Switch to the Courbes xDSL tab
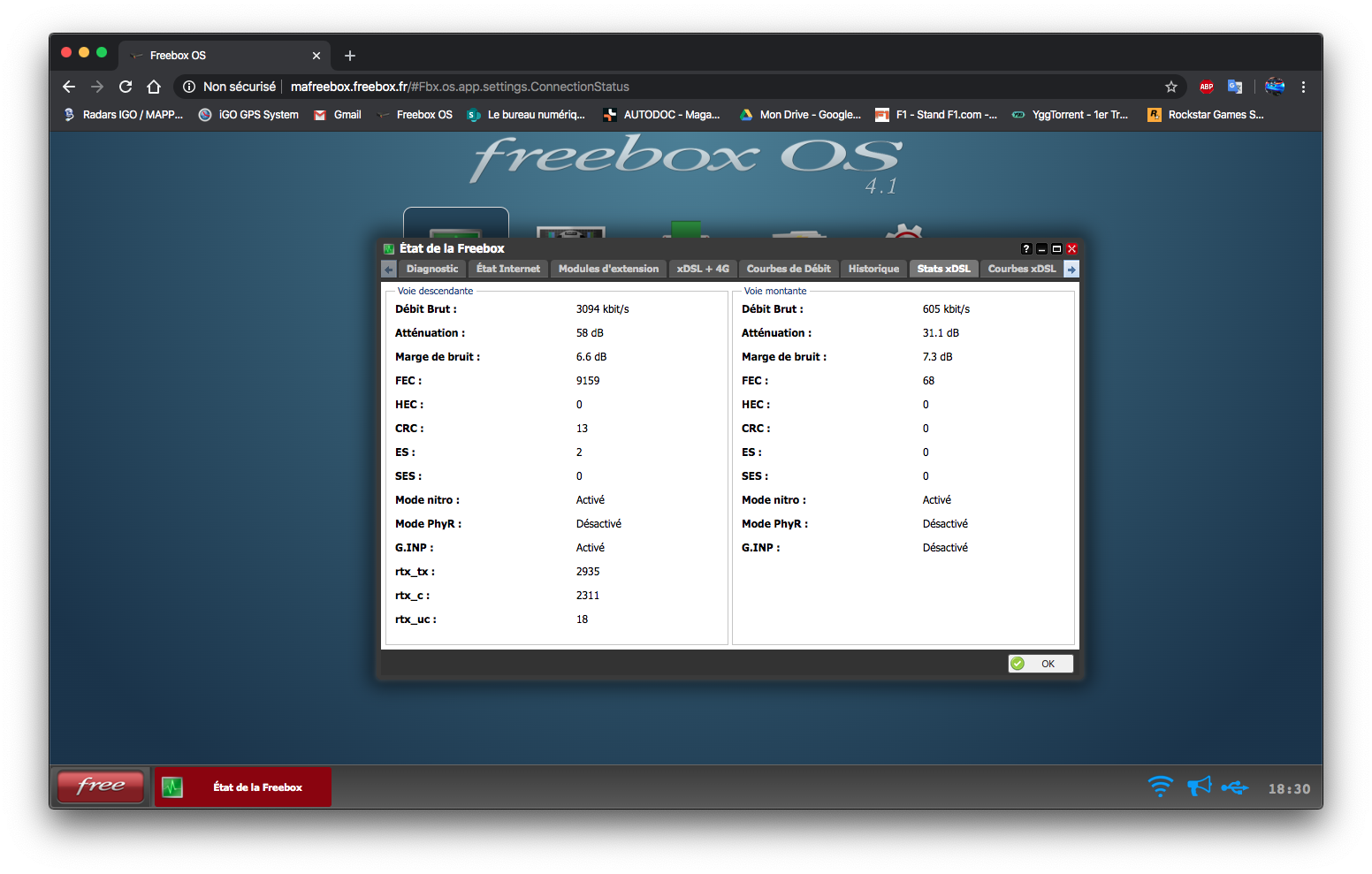This screenshot has height=874, width=1372. [1021, 269]
